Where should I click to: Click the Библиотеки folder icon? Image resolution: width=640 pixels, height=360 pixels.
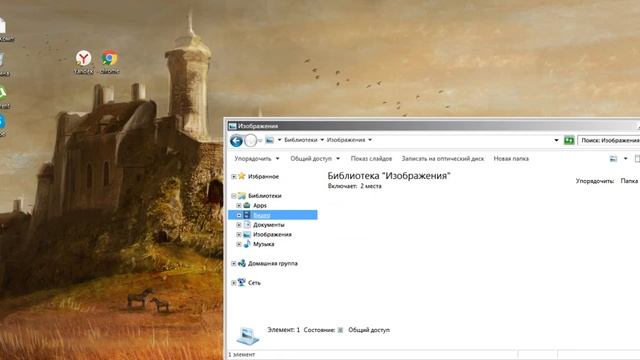242,196
